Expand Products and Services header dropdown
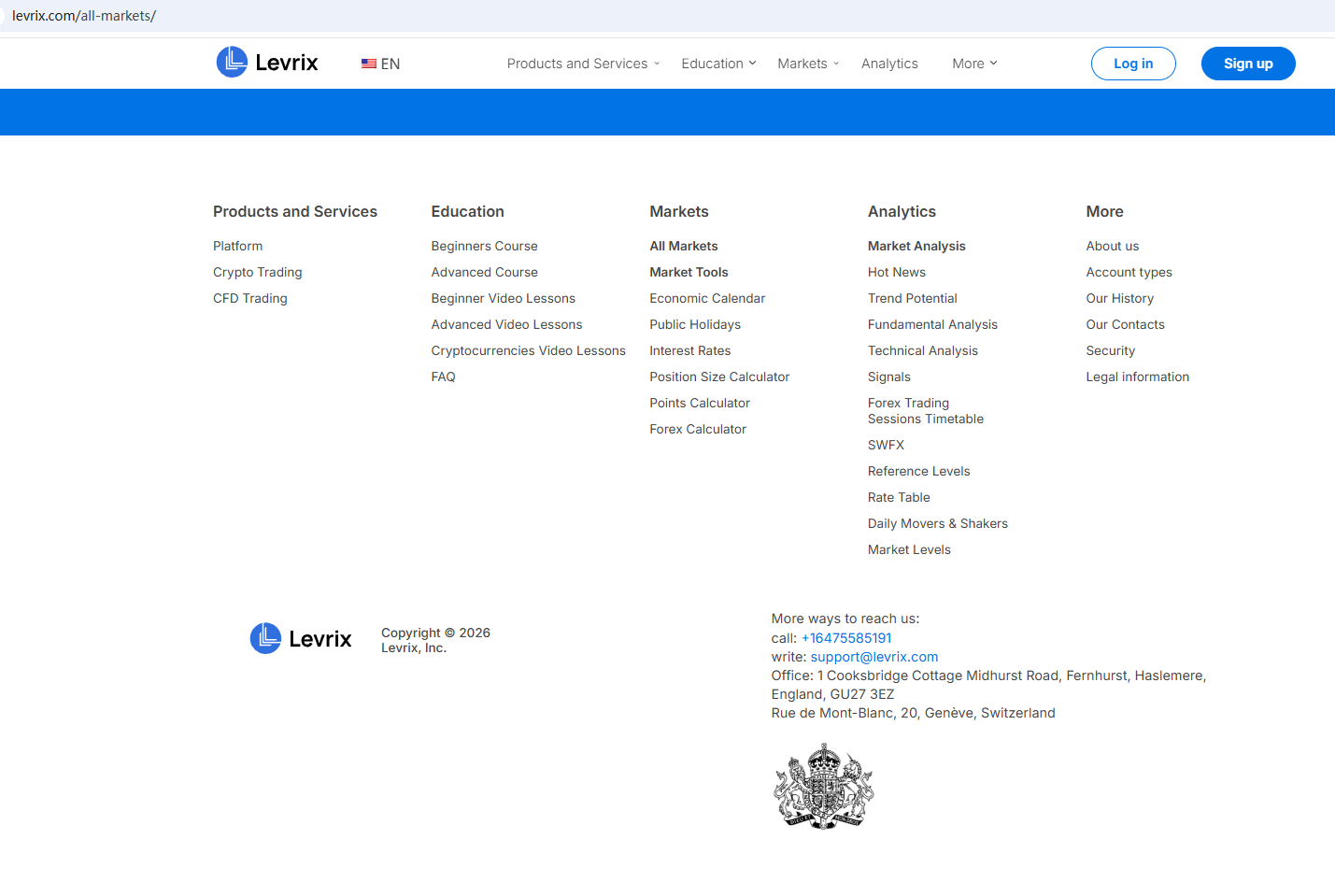 pyautogui.click(x=584, y=64)
